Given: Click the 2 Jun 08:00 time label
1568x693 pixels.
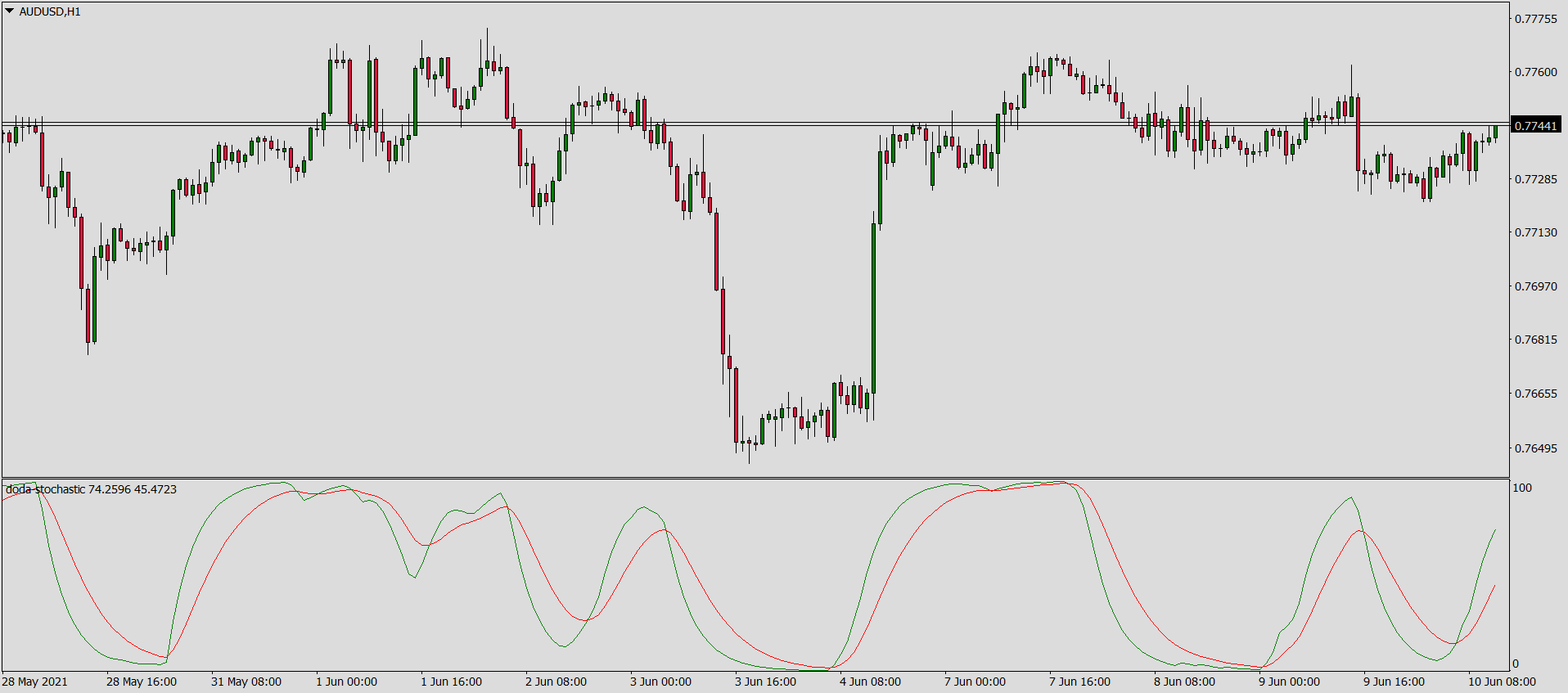Looking at the screenshot, I should (x=556, y=682).
